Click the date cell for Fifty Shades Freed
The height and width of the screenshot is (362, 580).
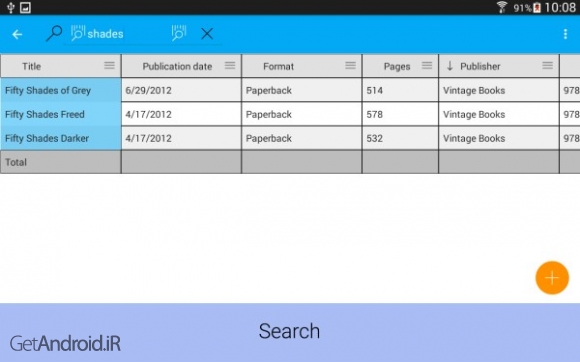(181, 114)
